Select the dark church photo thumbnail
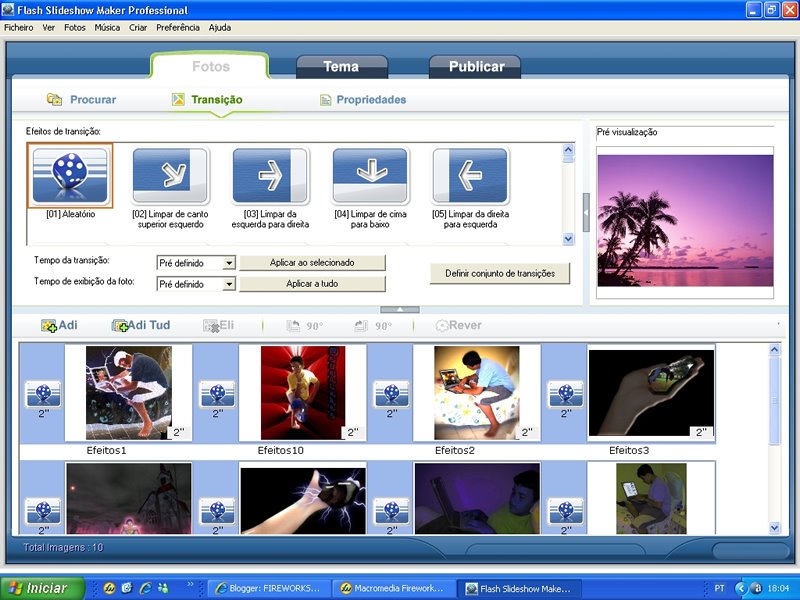This screenshot has height=600, width=800. pyautogui.click(x=129, y=498)
